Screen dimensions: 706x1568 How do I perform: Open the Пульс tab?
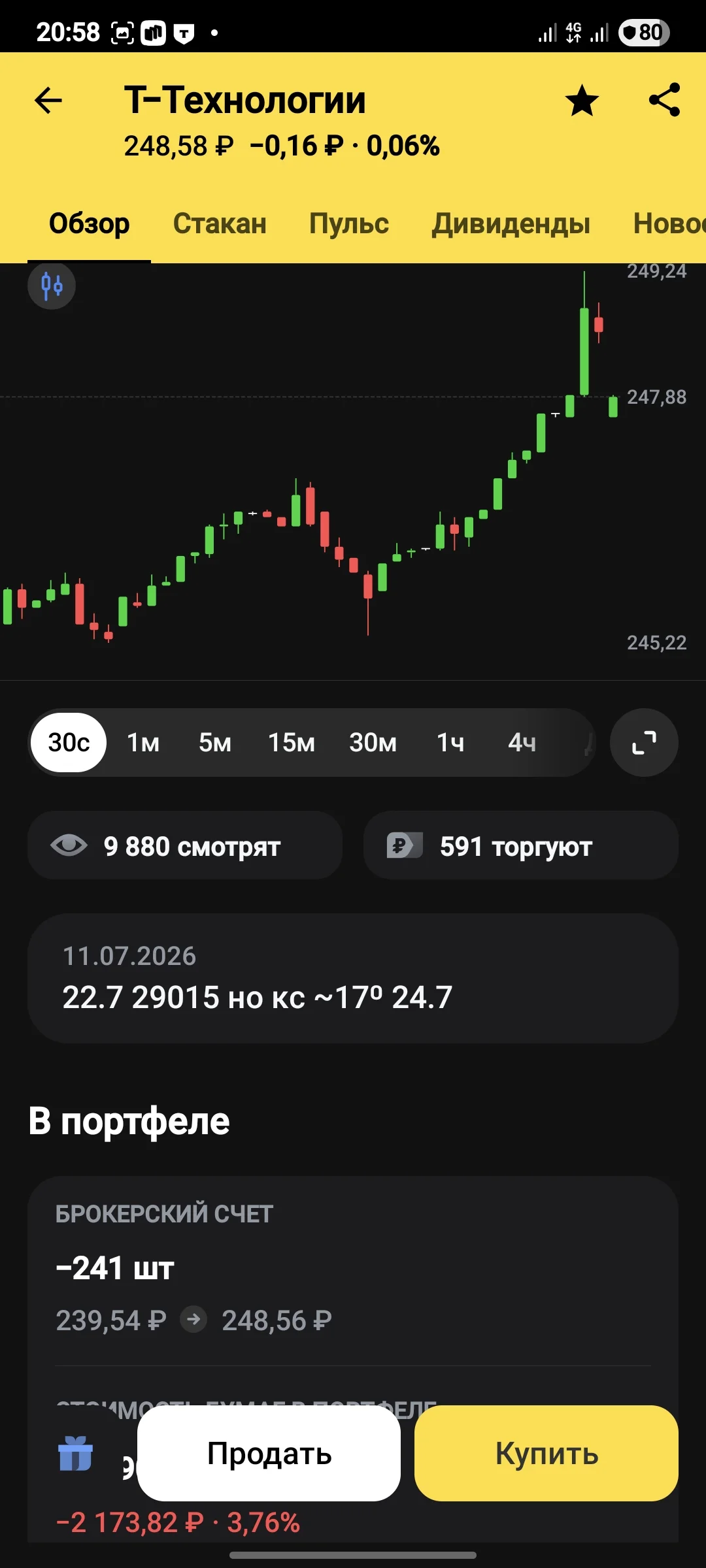(x=349, y=223)
